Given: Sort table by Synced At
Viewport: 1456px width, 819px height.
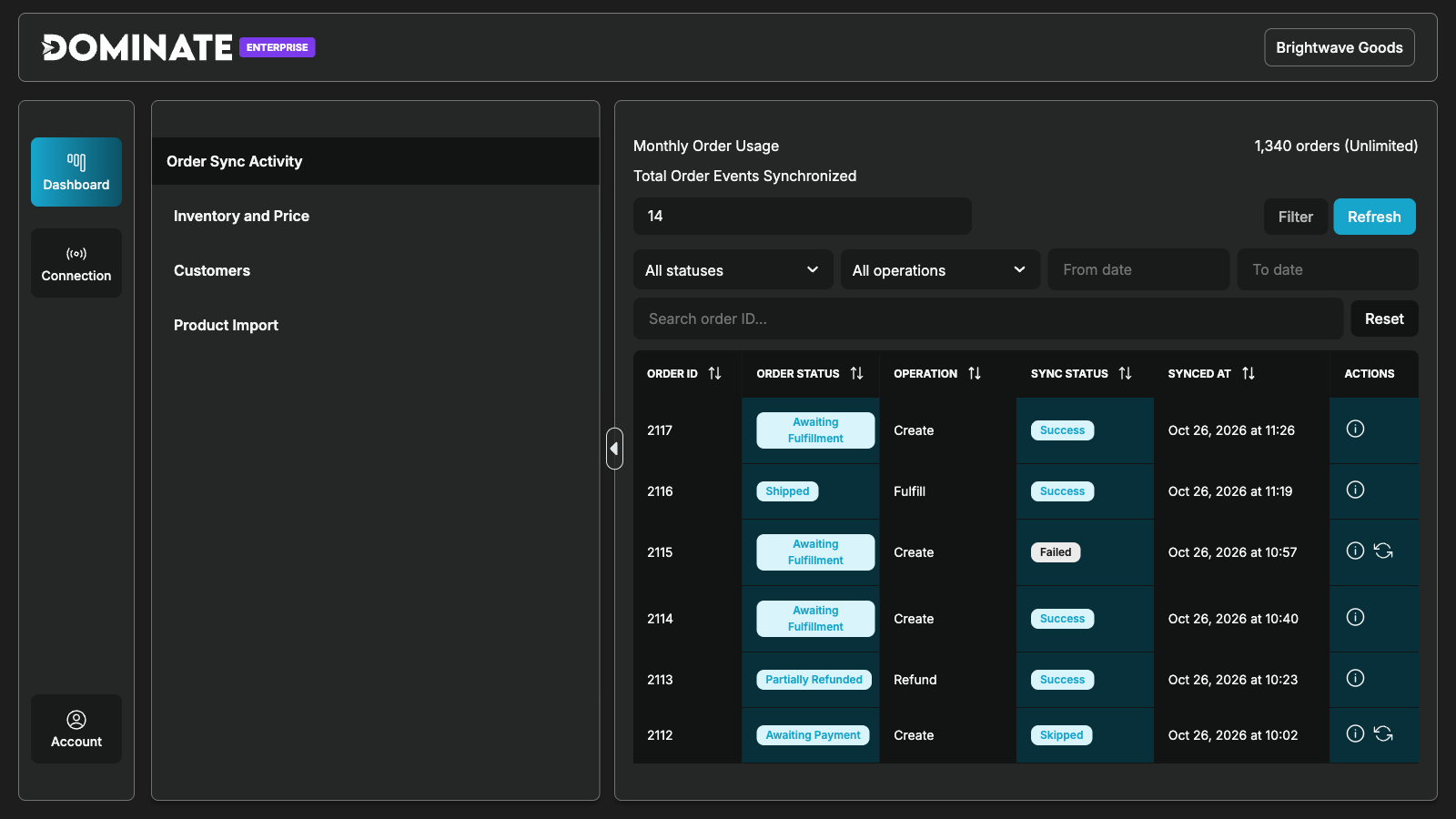Looking at the screenshot, I should coord(1249,373).
